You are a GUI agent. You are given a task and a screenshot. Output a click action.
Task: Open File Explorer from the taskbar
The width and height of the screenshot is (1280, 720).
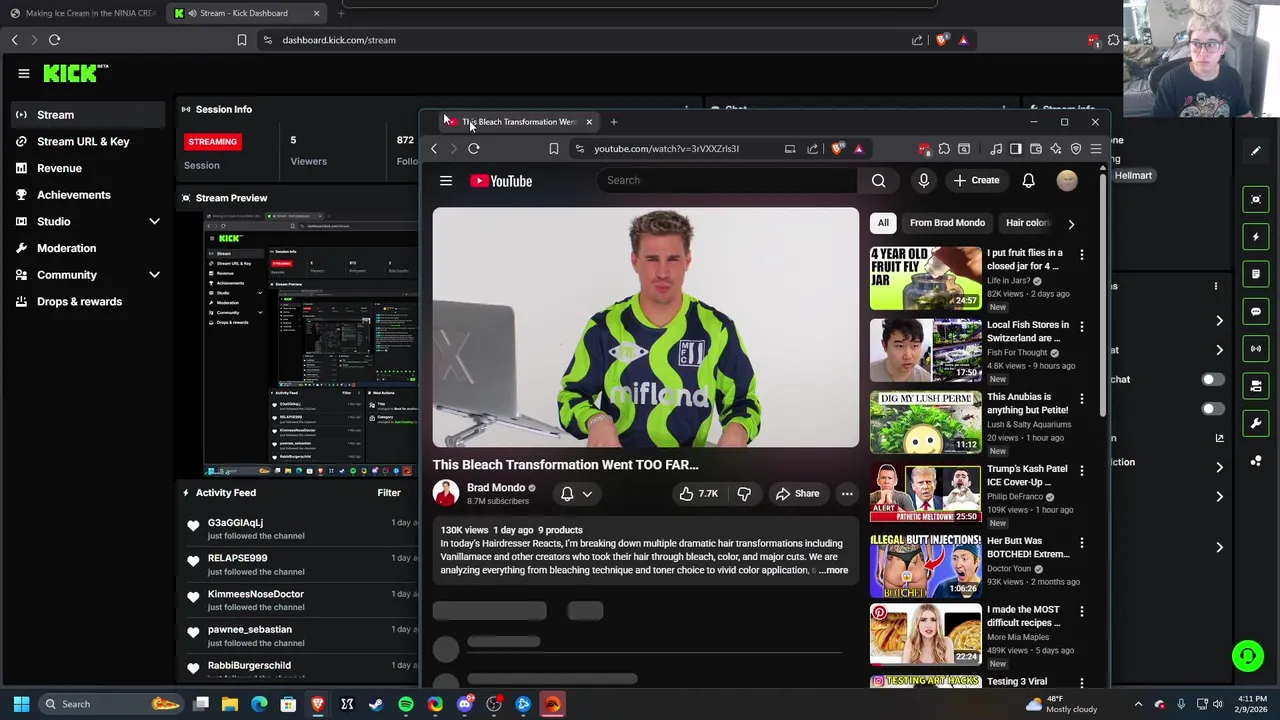click(x=230, y=704)
